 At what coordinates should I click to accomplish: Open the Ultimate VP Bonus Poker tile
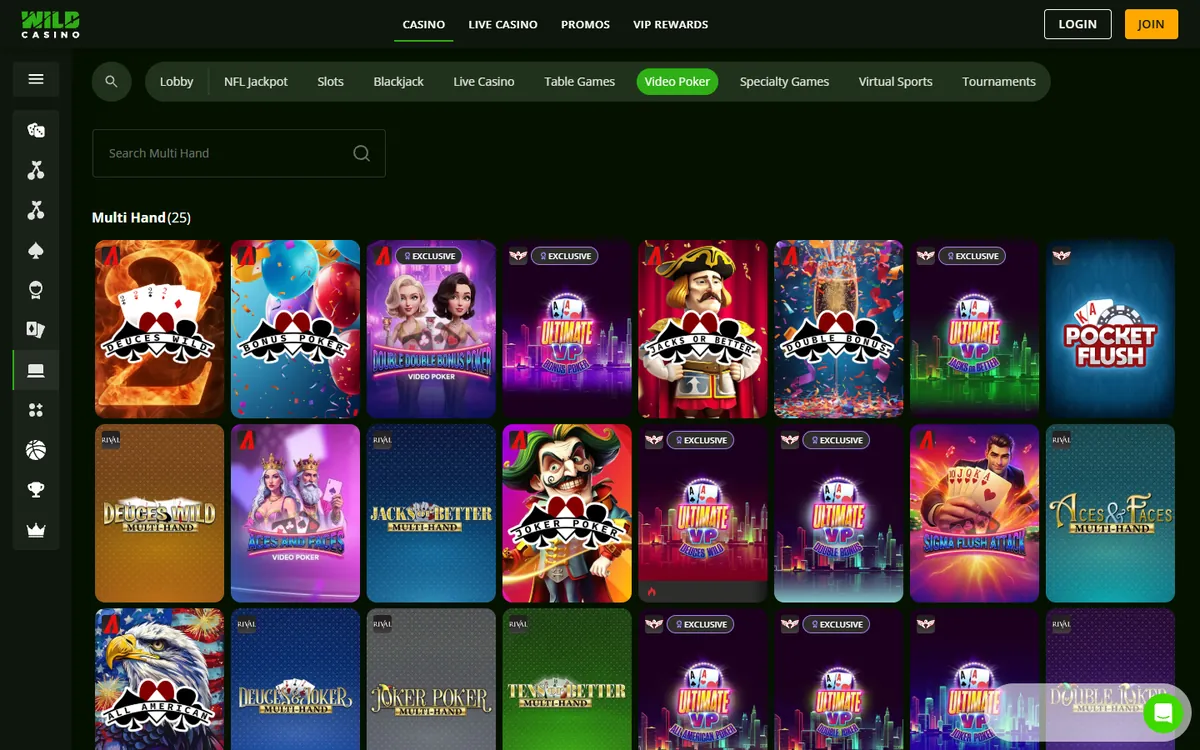(567, 329)
